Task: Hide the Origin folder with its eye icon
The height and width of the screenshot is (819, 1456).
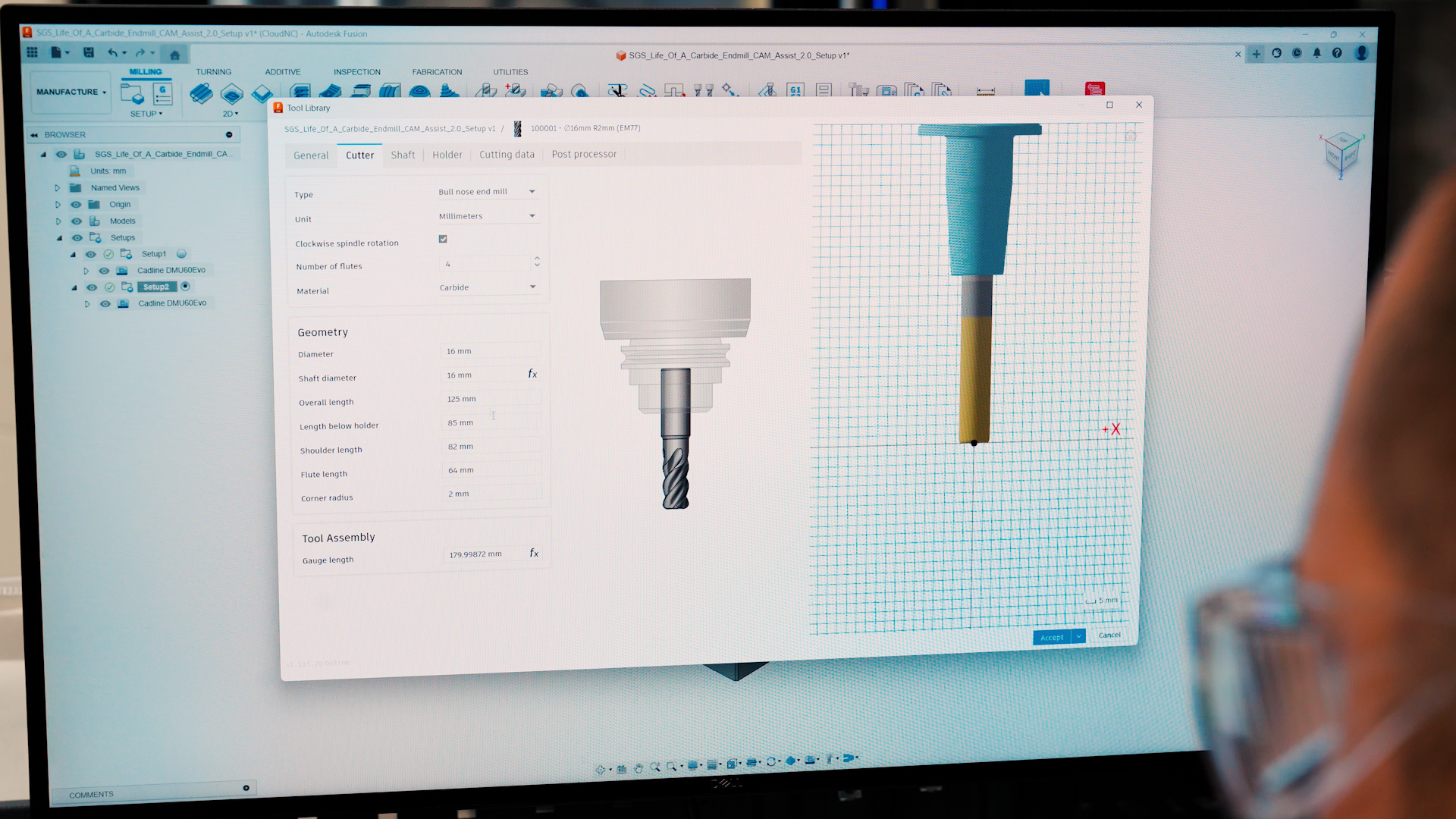Action: [76, 204]
